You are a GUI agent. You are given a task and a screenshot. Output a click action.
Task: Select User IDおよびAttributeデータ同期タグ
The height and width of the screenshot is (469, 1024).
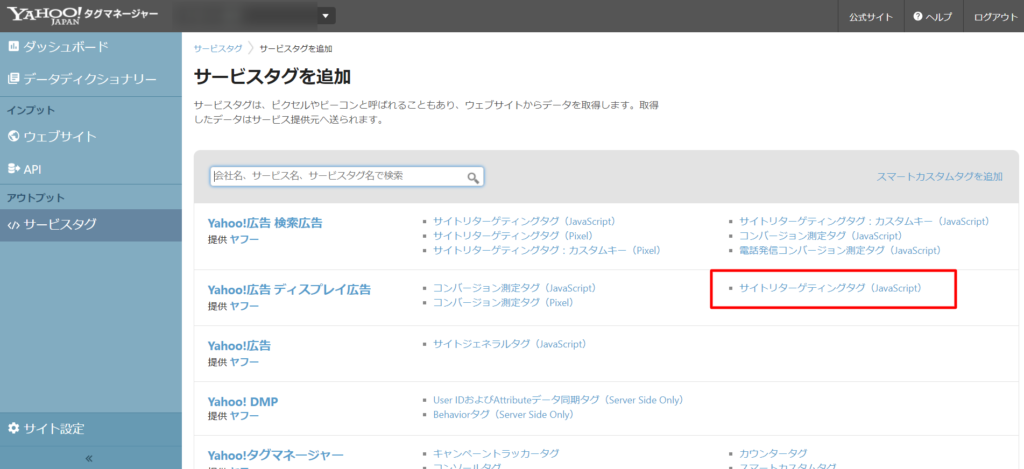pyautogui.click(x=558, y=400)
